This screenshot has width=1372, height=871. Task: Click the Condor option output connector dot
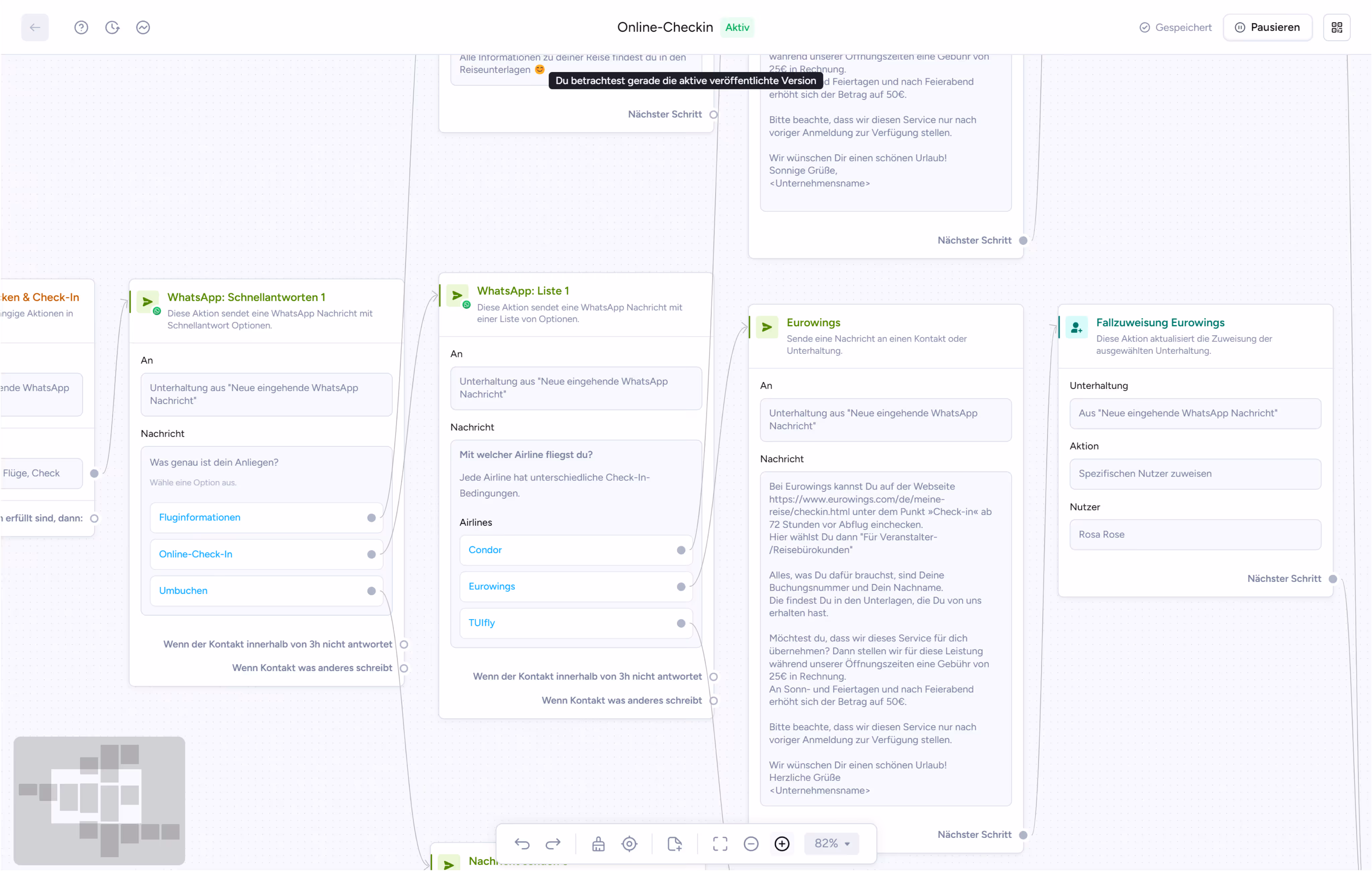681,550
